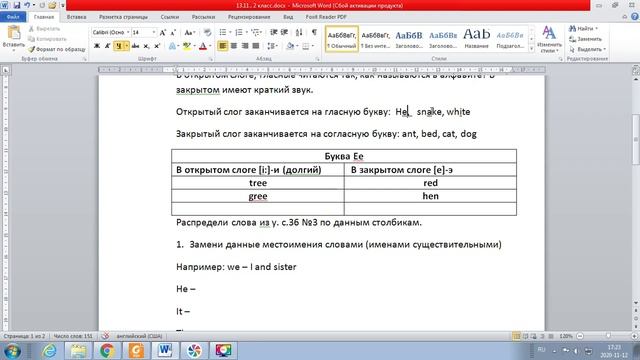This screenshot has width=640, height=360.
Task: Switch to the Рецензирование tab
Action: pos(249,17)
